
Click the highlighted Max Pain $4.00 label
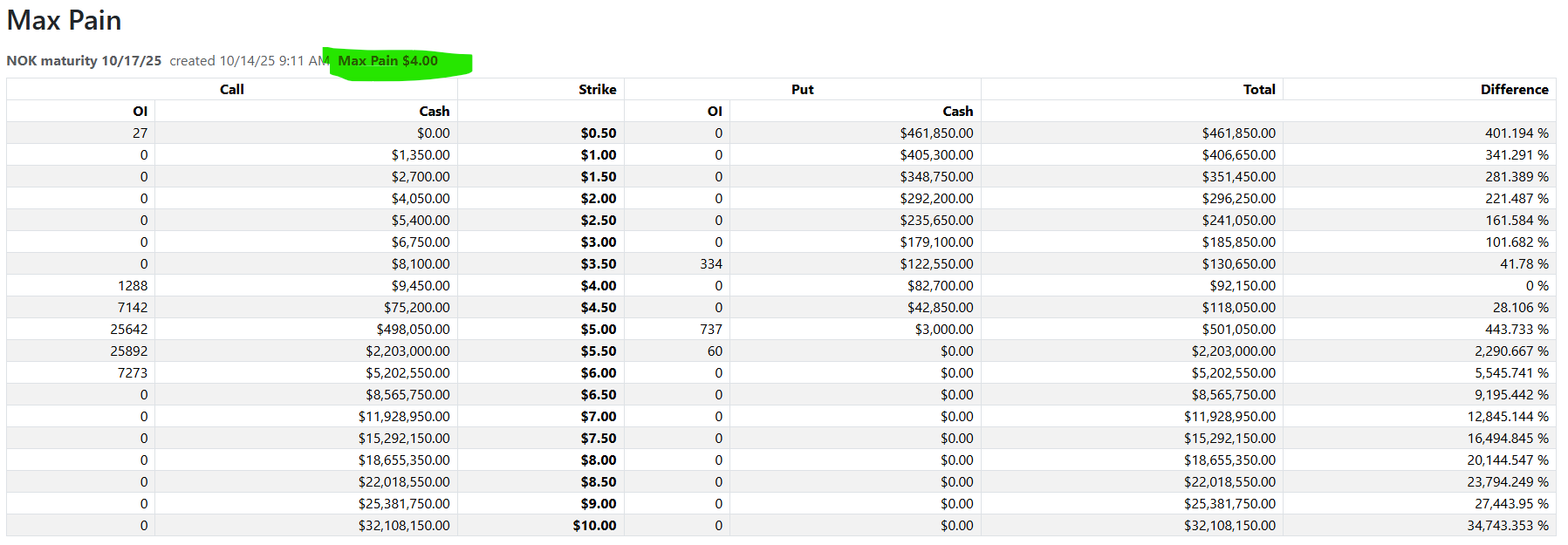click(388, 61)
